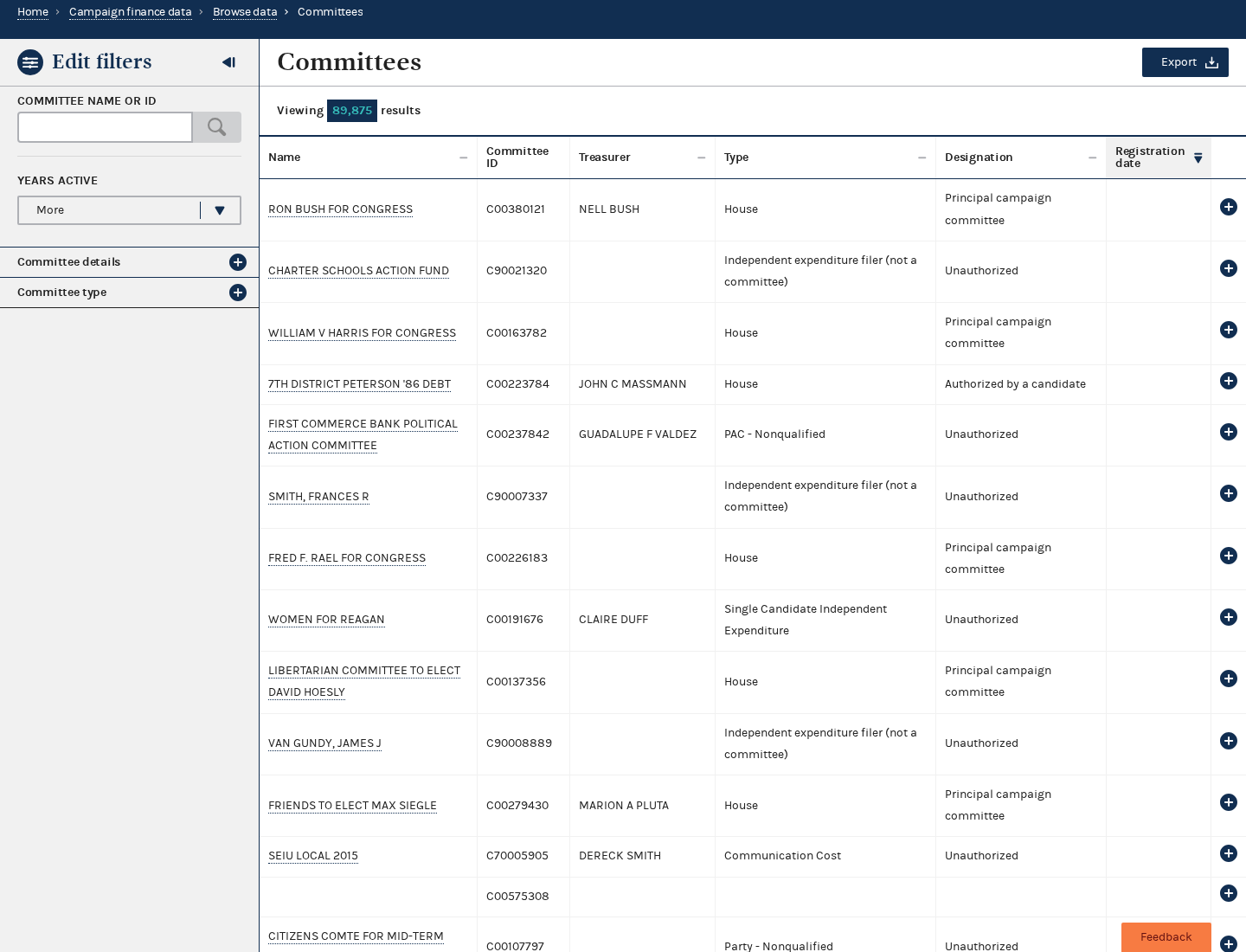The image size is (1246, 952).
Task: Expand row for 7TH DISTRICT PETERSON '86 DEBT
Action: 1229,381
